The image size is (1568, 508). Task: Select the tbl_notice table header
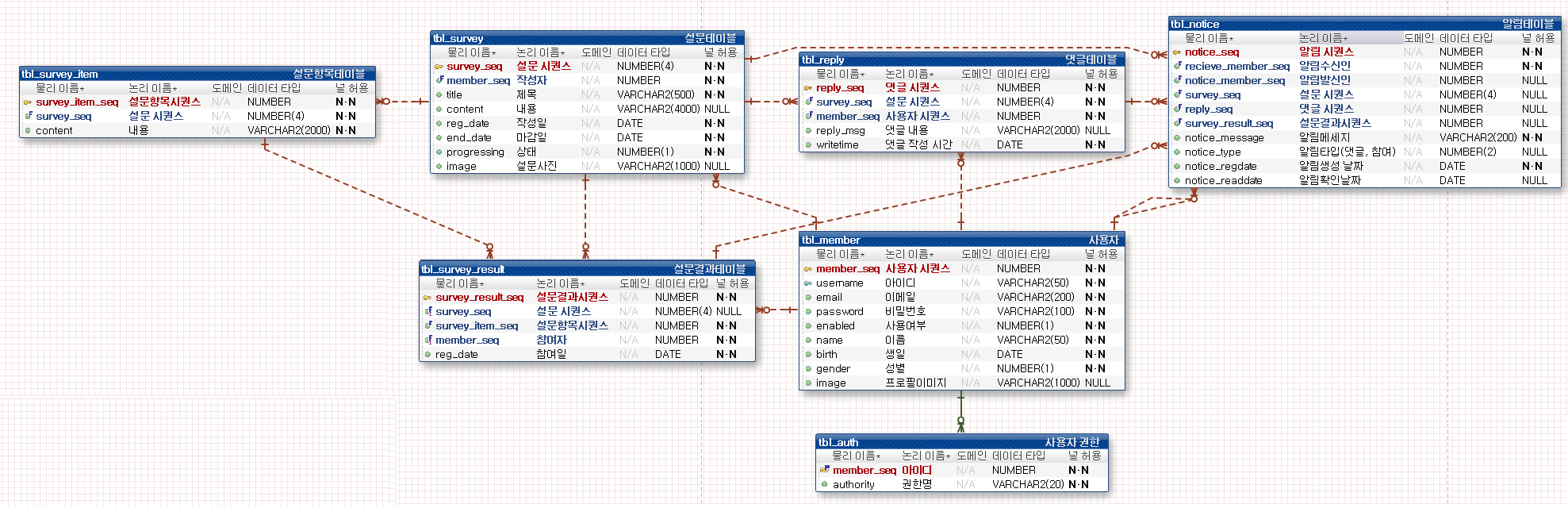1364,24
